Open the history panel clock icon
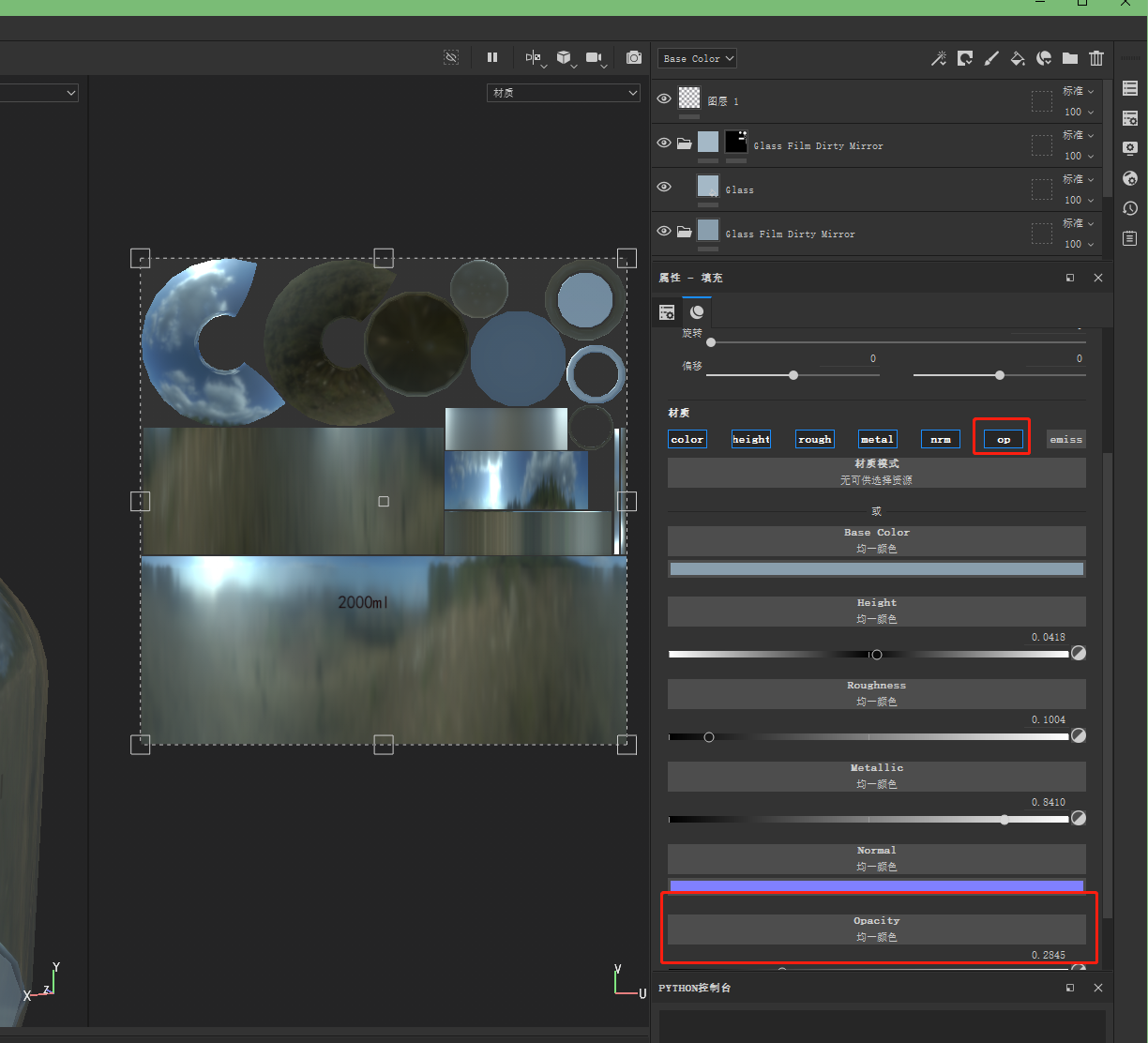The image size is (1148, 1043). tap(1130, 208)
